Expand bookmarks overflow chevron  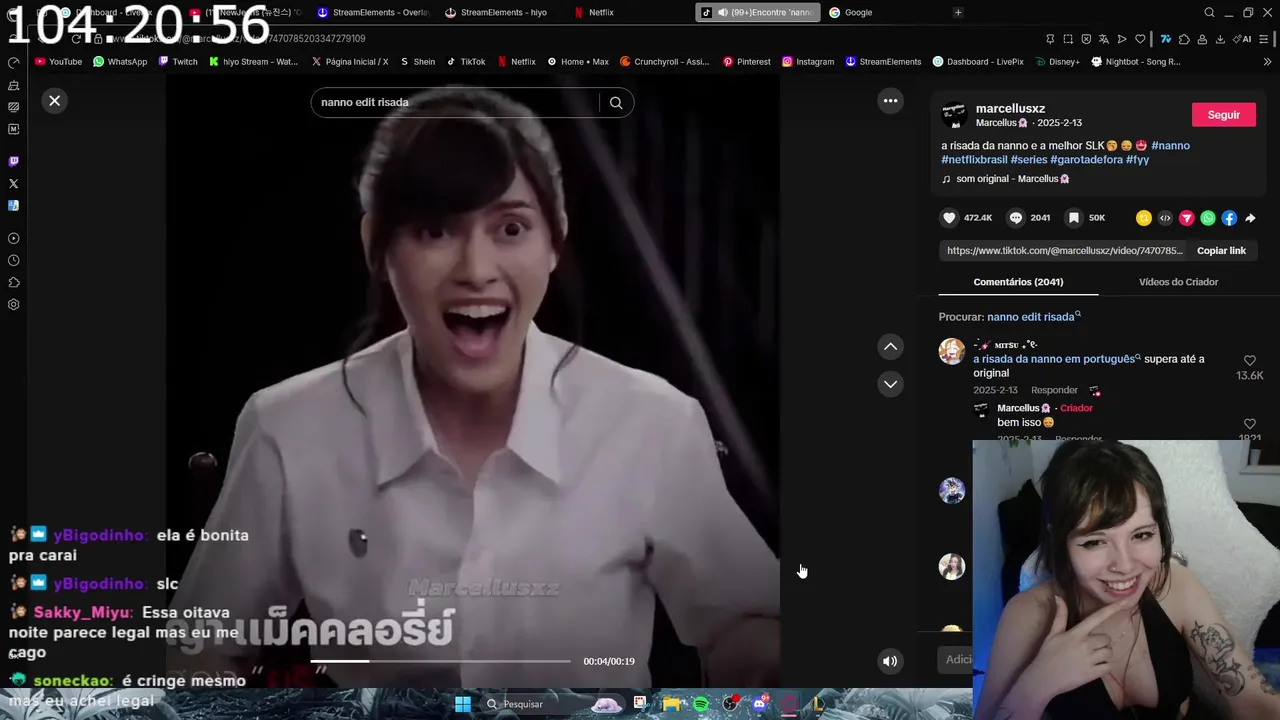1268,61
